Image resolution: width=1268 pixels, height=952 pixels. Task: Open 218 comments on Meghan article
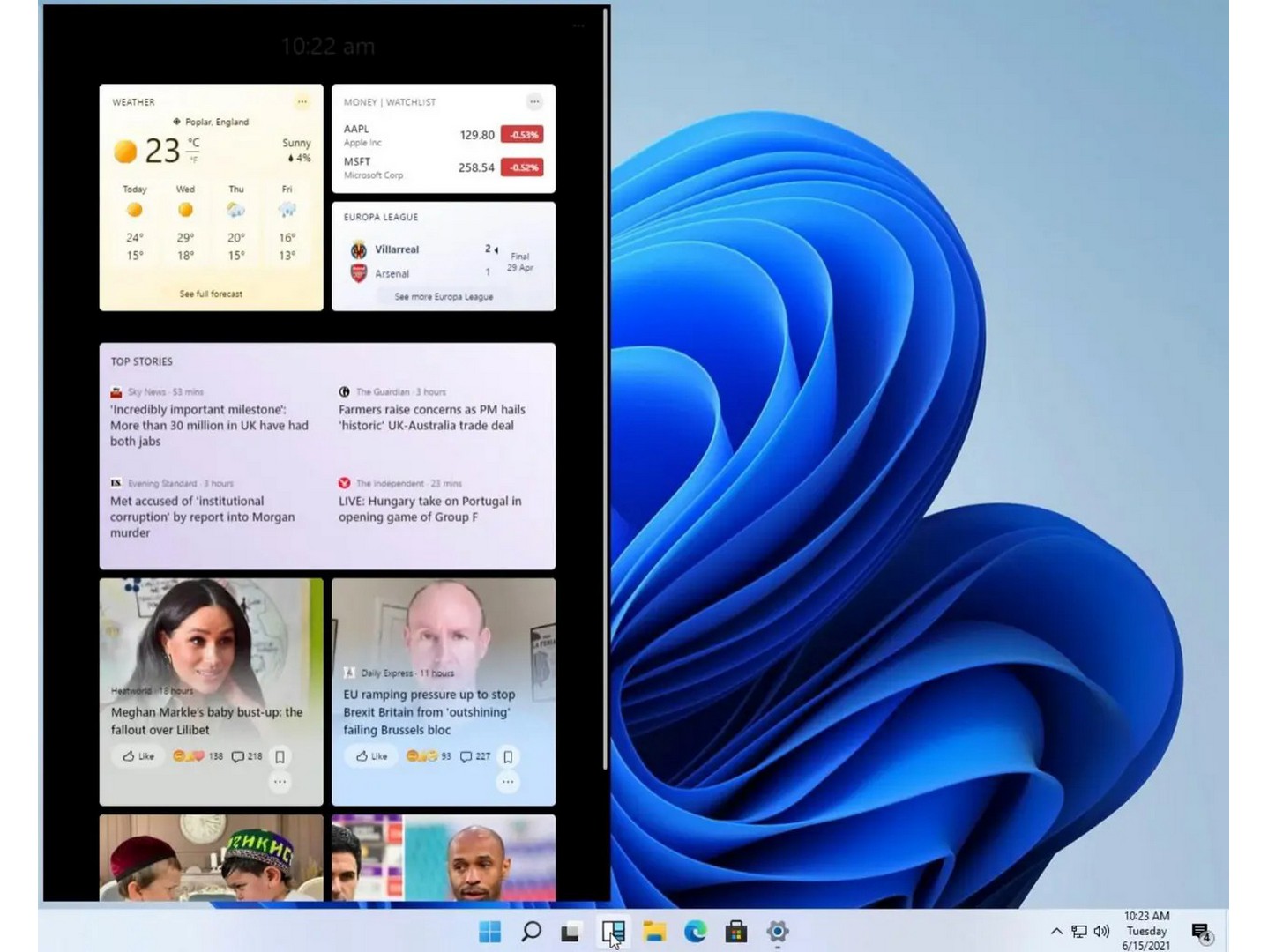[x=247, y=756]
